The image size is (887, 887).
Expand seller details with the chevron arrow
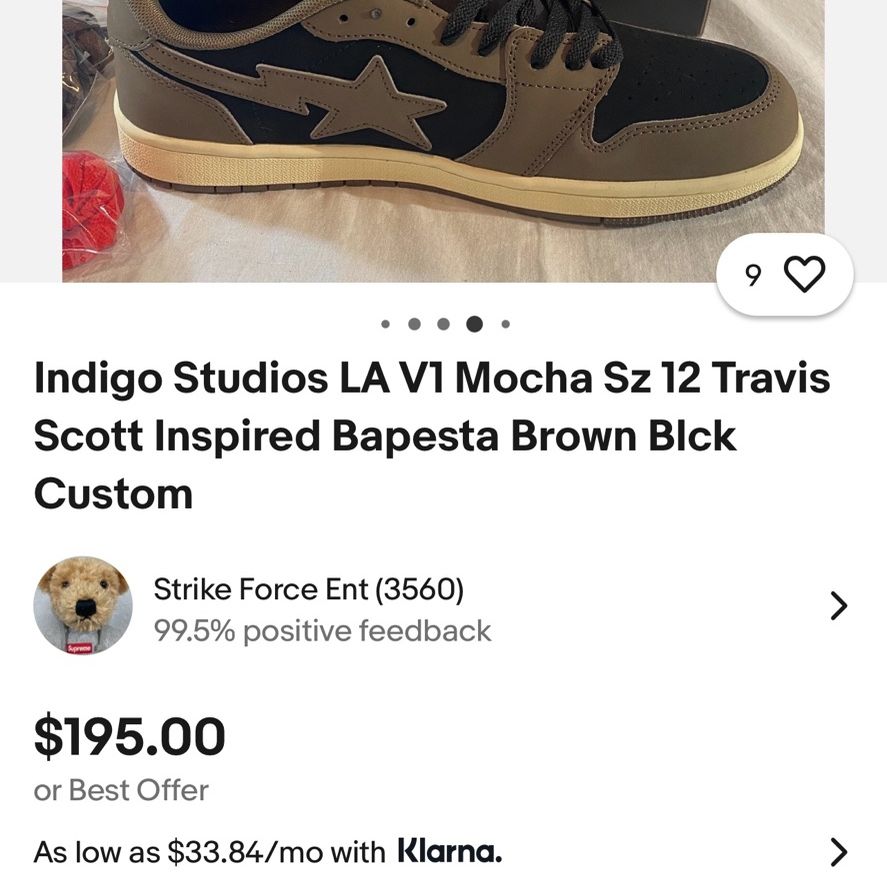[838, 606]
